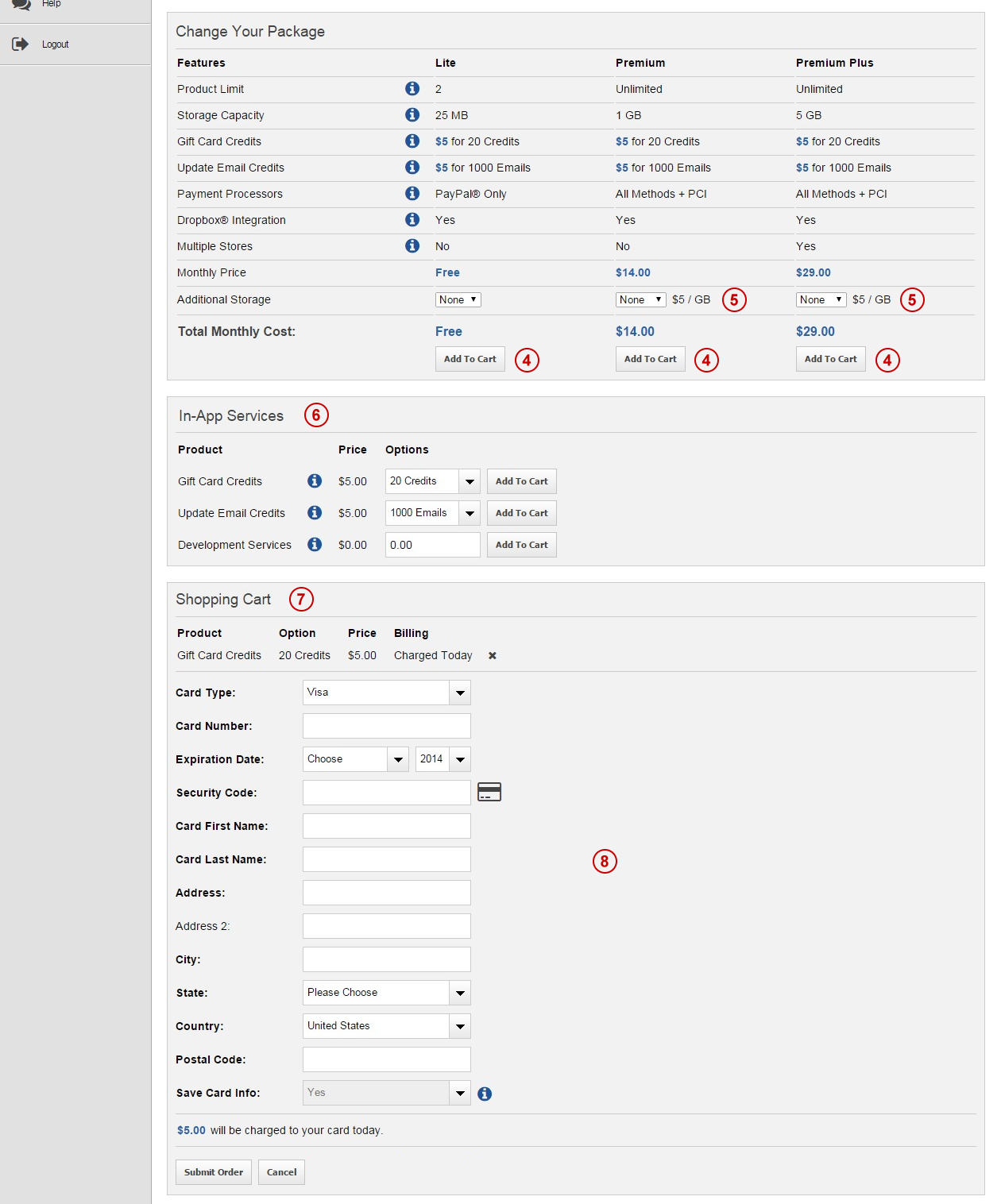Click the '5 GB' storage value

click(x=809, y=115)
